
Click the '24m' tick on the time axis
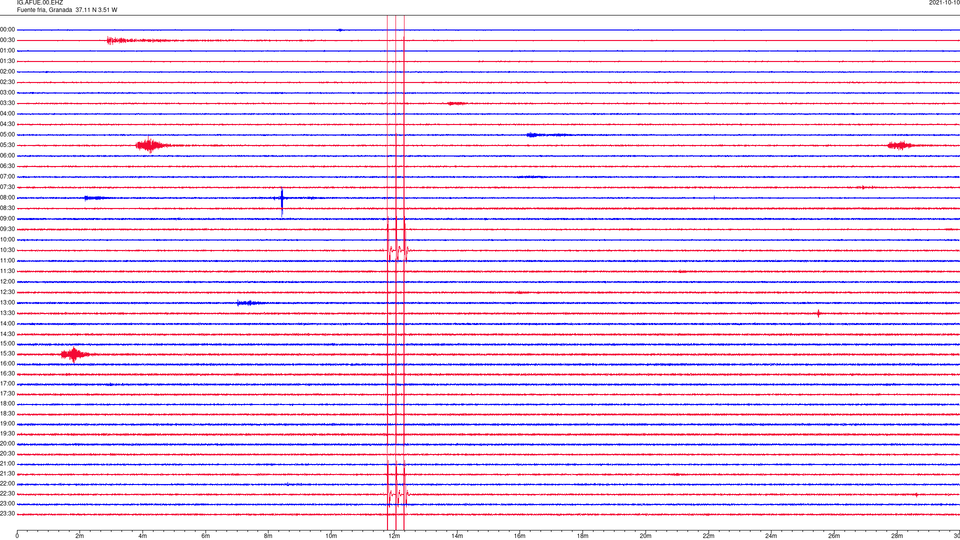[x=771, y=536]
